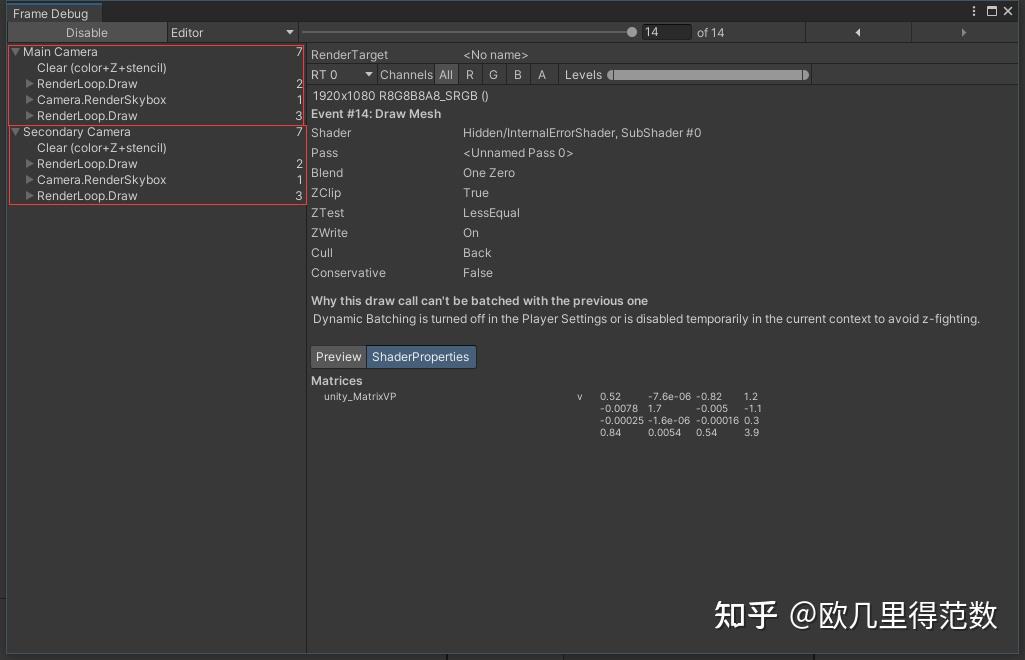Step to the next frame event
The width and height of the screenshot is (1025, 660).
962,32
